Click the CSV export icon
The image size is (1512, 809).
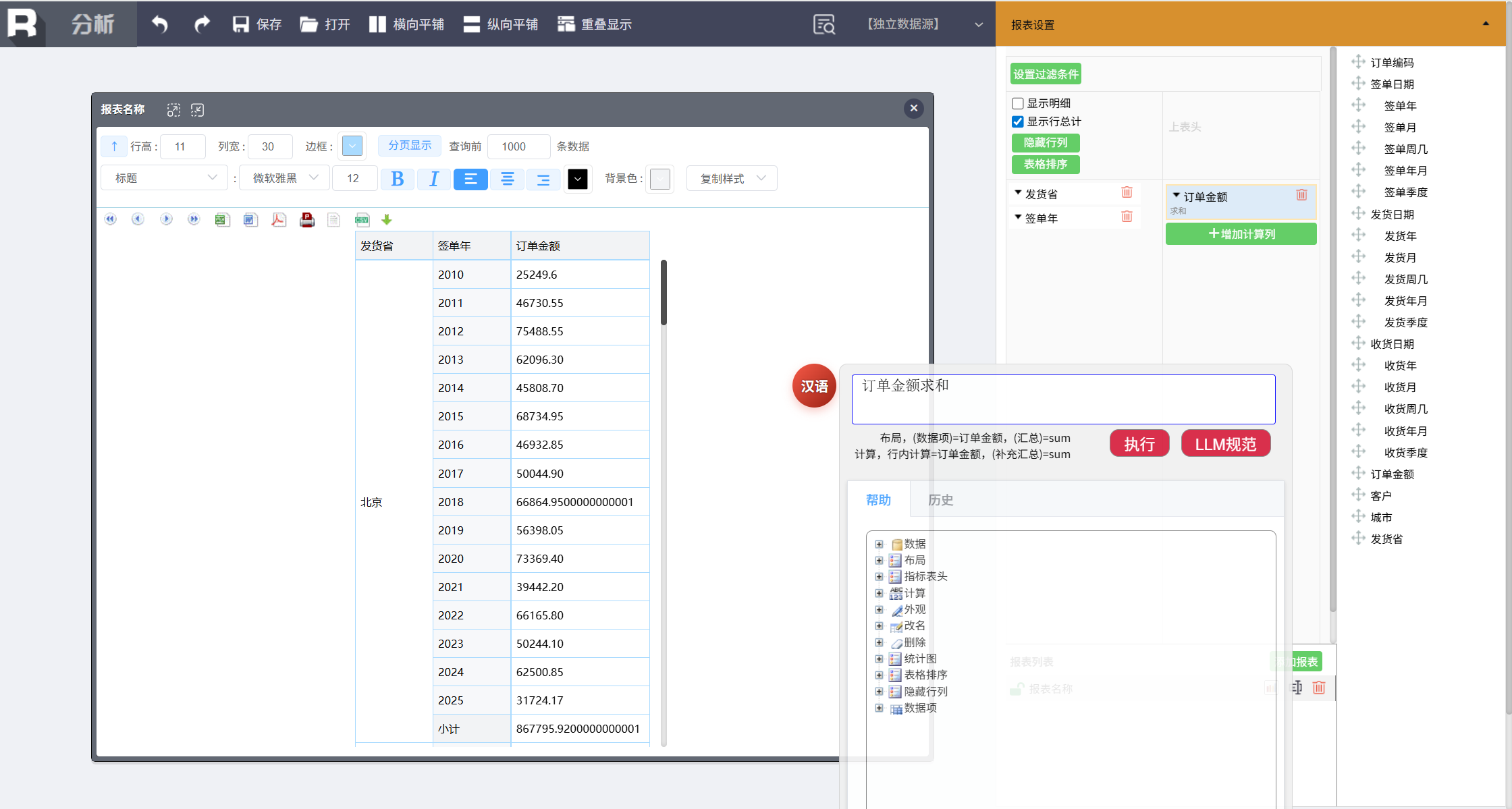click(x=362, y=220)
